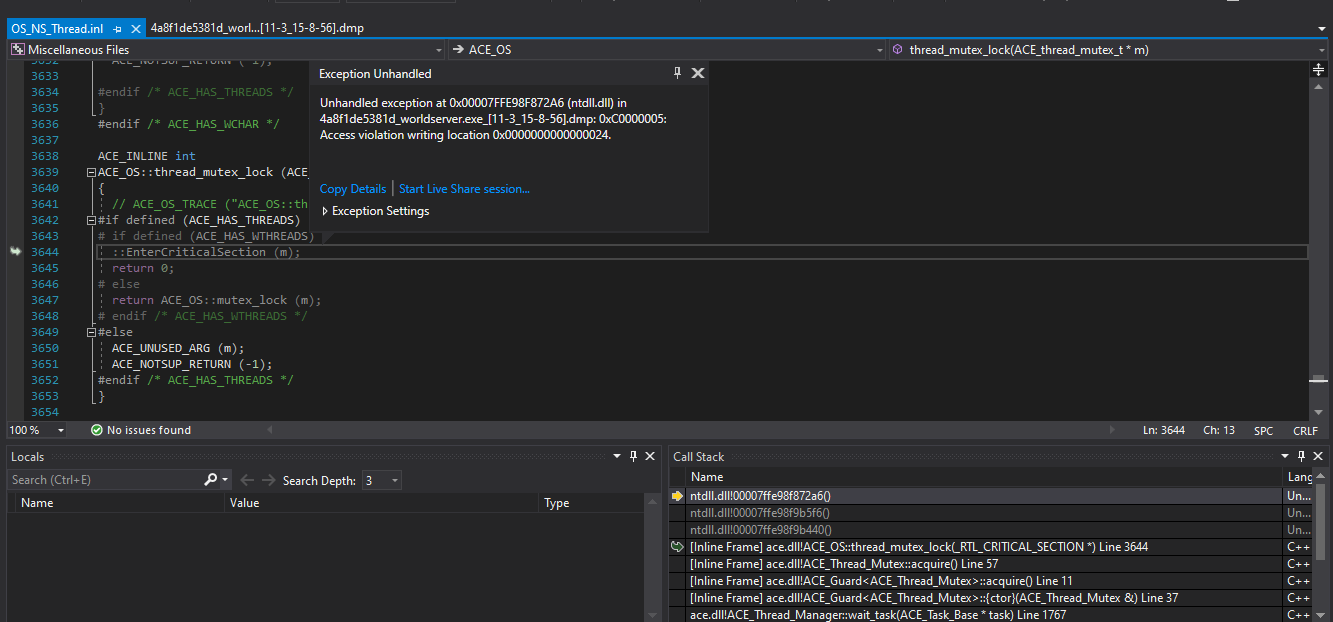This screenshot has width=1333, height=622.
Task: Close the Exception Unhandled popup
Action: tap(698, 73)
